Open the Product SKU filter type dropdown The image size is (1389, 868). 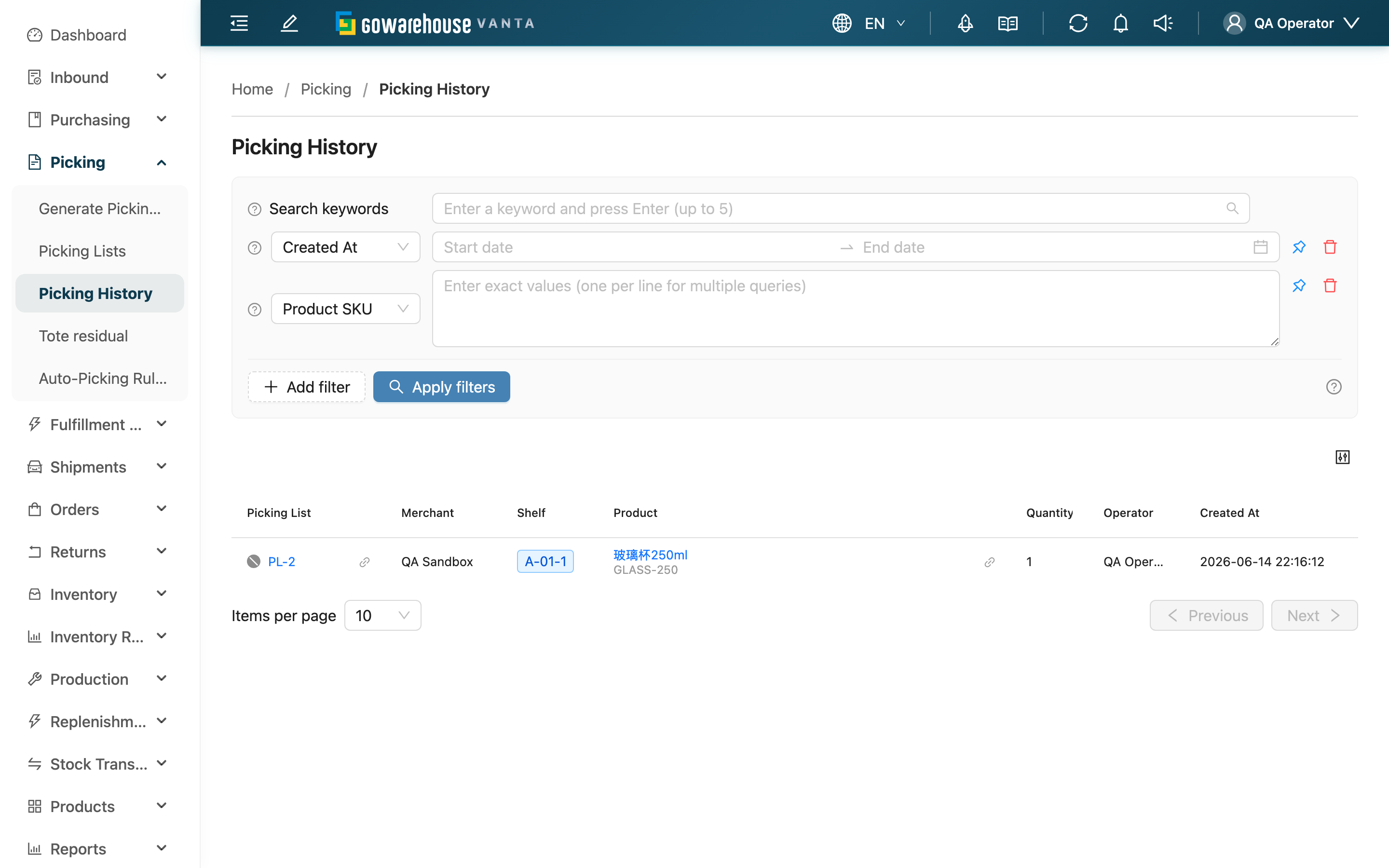pos(345,309)
